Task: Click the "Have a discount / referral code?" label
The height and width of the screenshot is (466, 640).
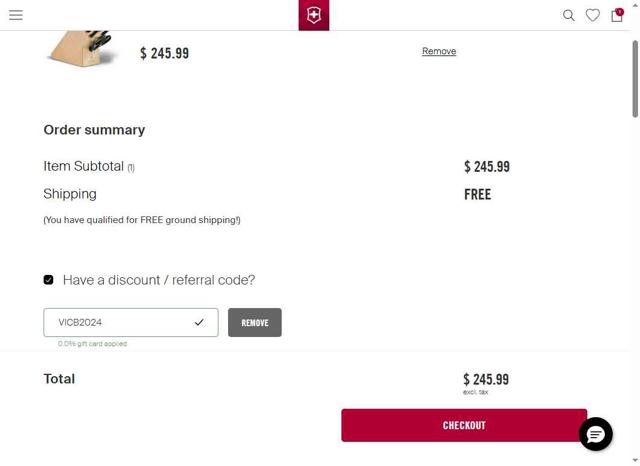Action: point(159,280)
